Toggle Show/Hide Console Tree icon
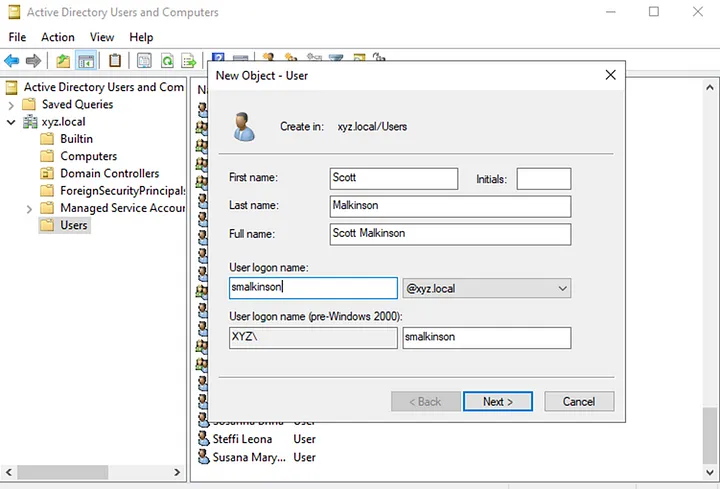The image size is (720, 489). click(x=86, y=60)
